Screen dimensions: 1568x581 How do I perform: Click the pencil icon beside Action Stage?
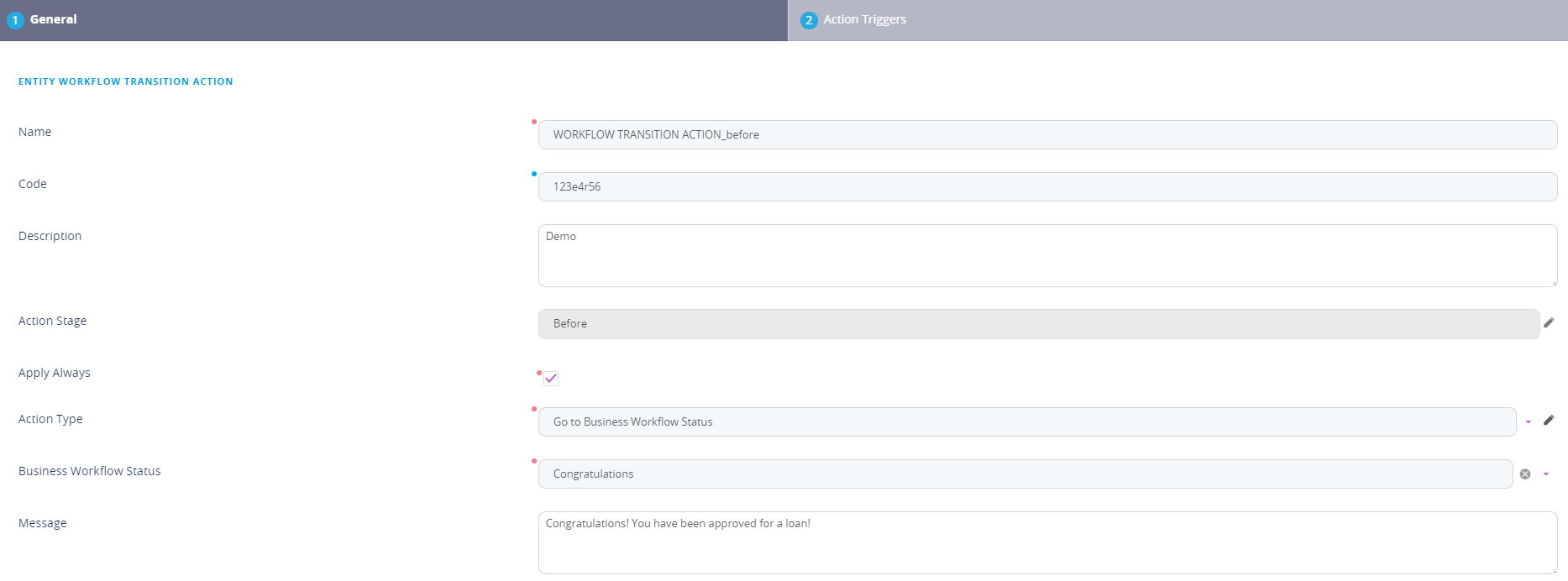pyautogui.click(x=1549, y=323)
